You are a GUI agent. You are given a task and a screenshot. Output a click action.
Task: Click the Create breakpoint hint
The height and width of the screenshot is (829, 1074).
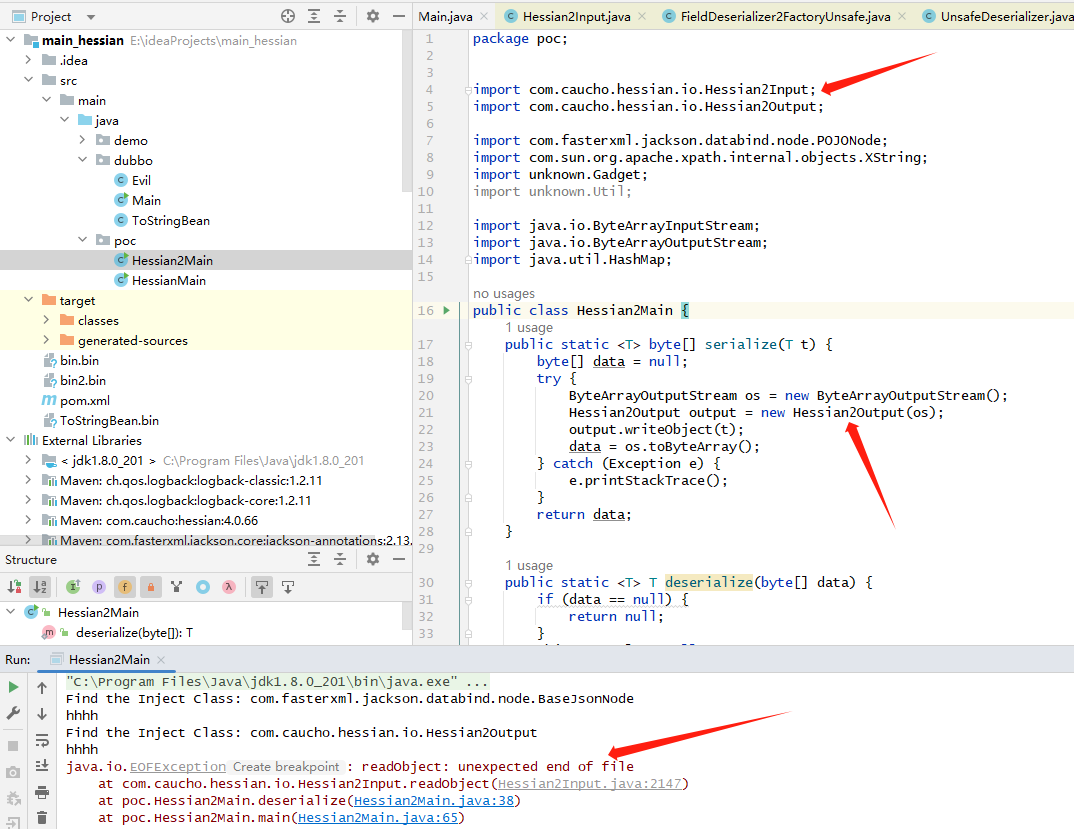(x=286, y=766)
